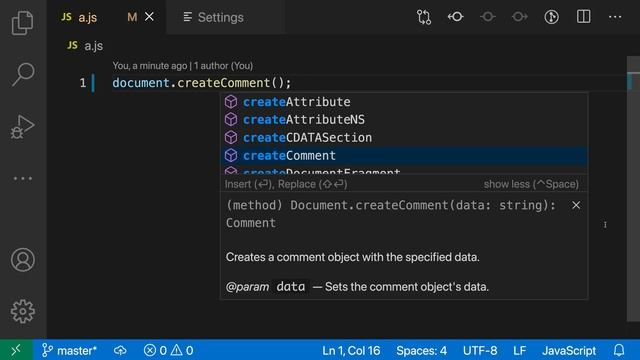Click the document.createComment code line
The width and height of the screenshot is (640, 360).
(x=202, y=83)
